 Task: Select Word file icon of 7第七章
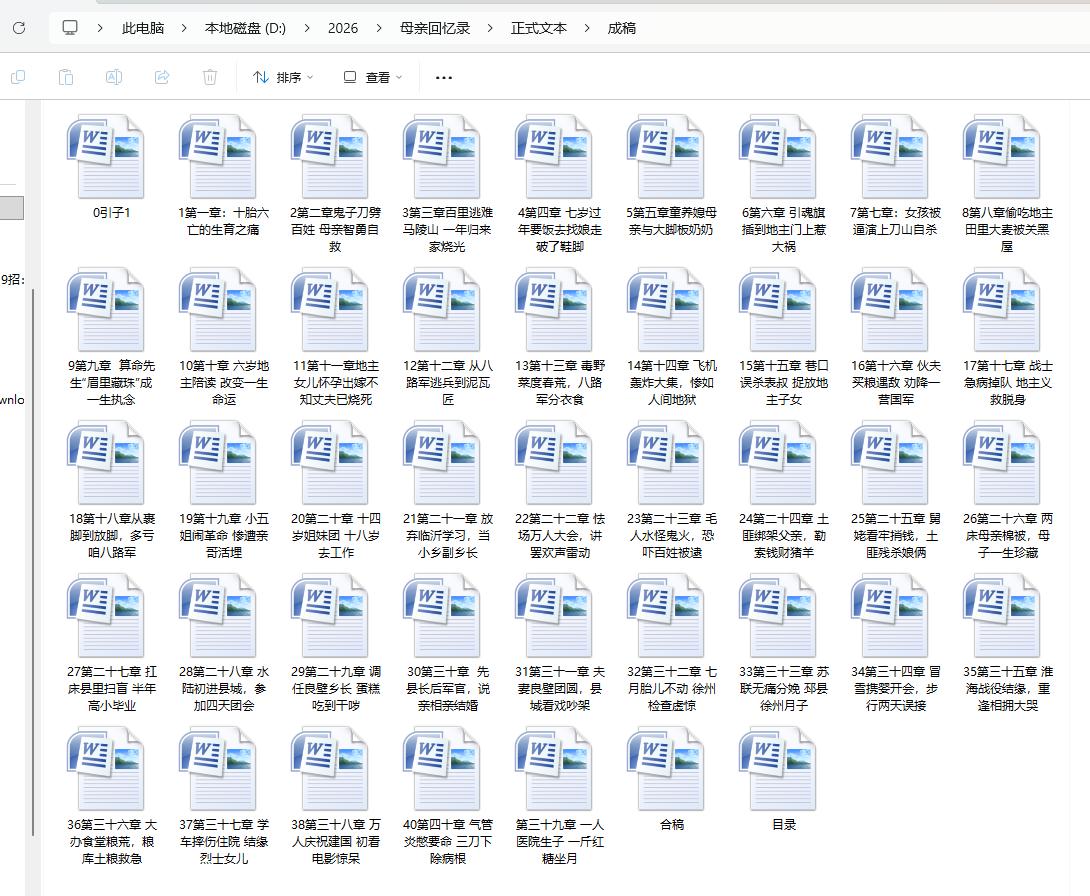pos(888,157)
